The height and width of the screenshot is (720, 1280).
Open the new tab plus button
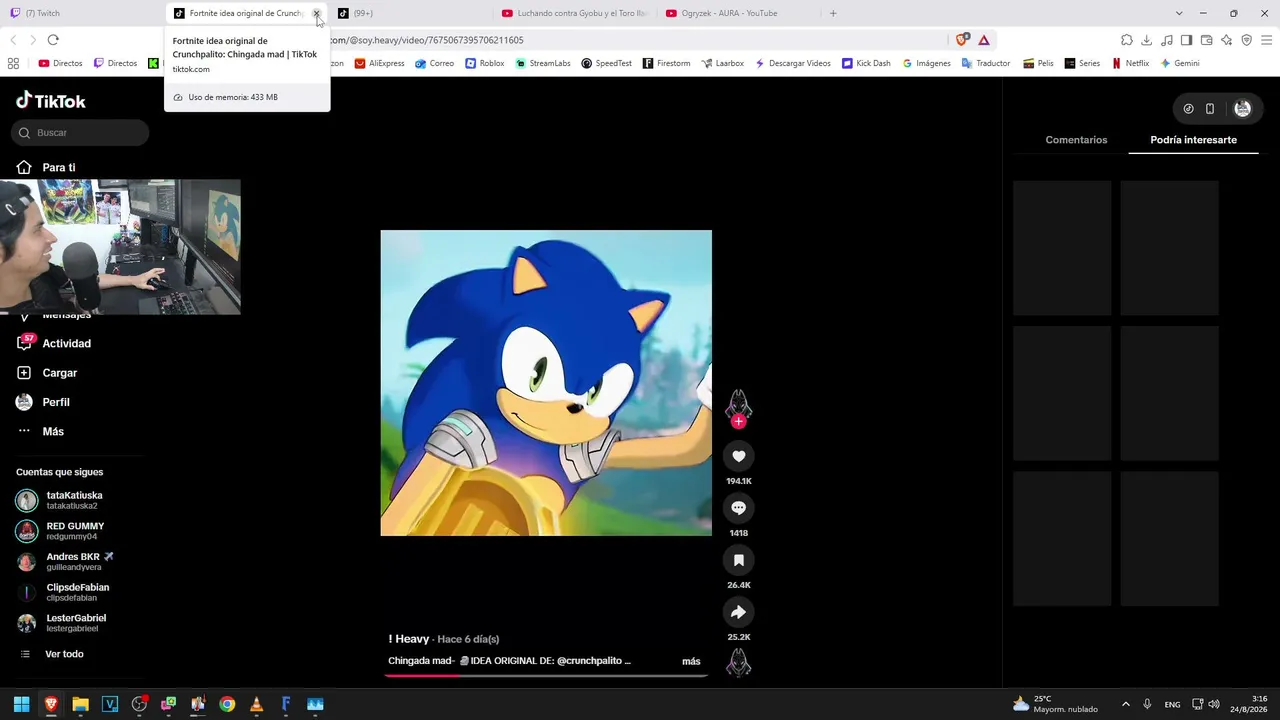coord(833,13)
